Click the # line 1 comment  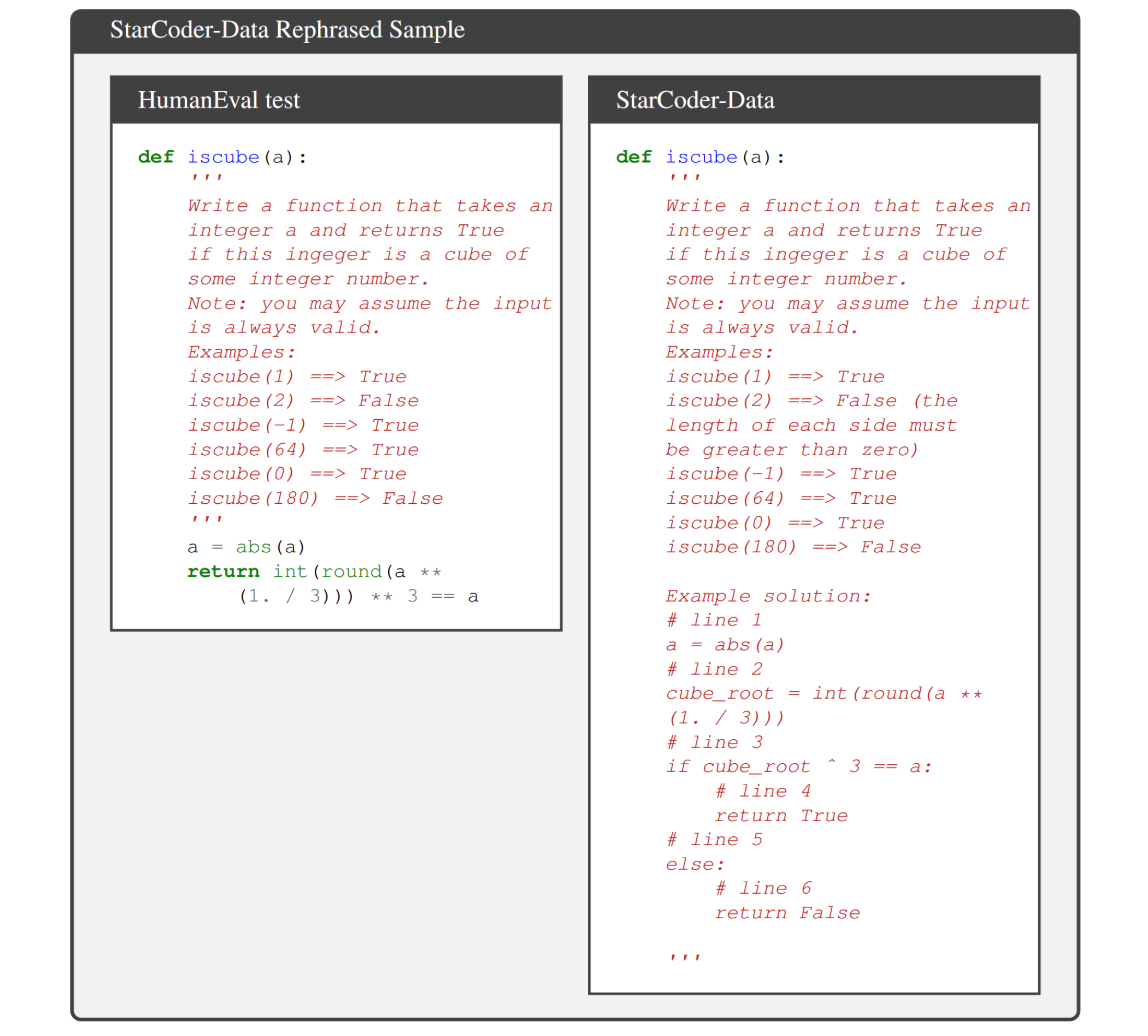(714, 620)
